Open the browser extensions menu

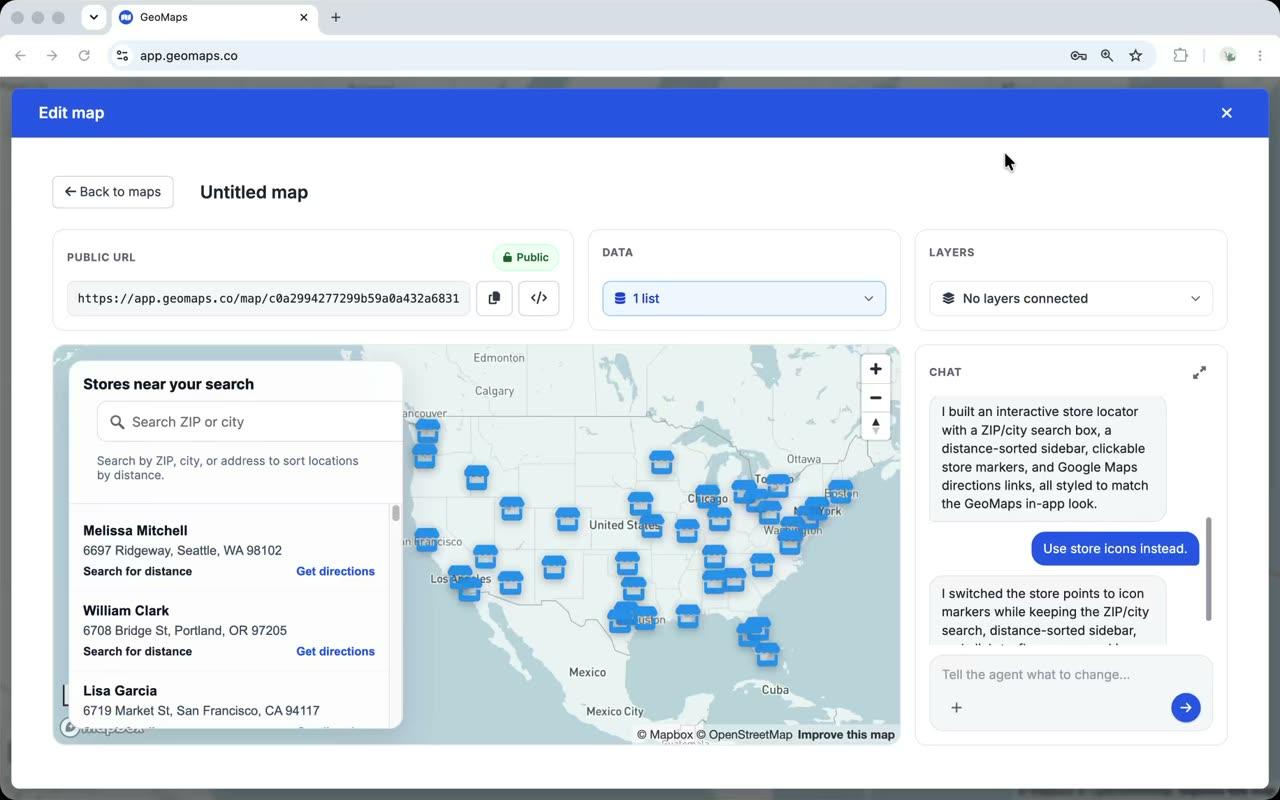click(x=1180, y=56)
